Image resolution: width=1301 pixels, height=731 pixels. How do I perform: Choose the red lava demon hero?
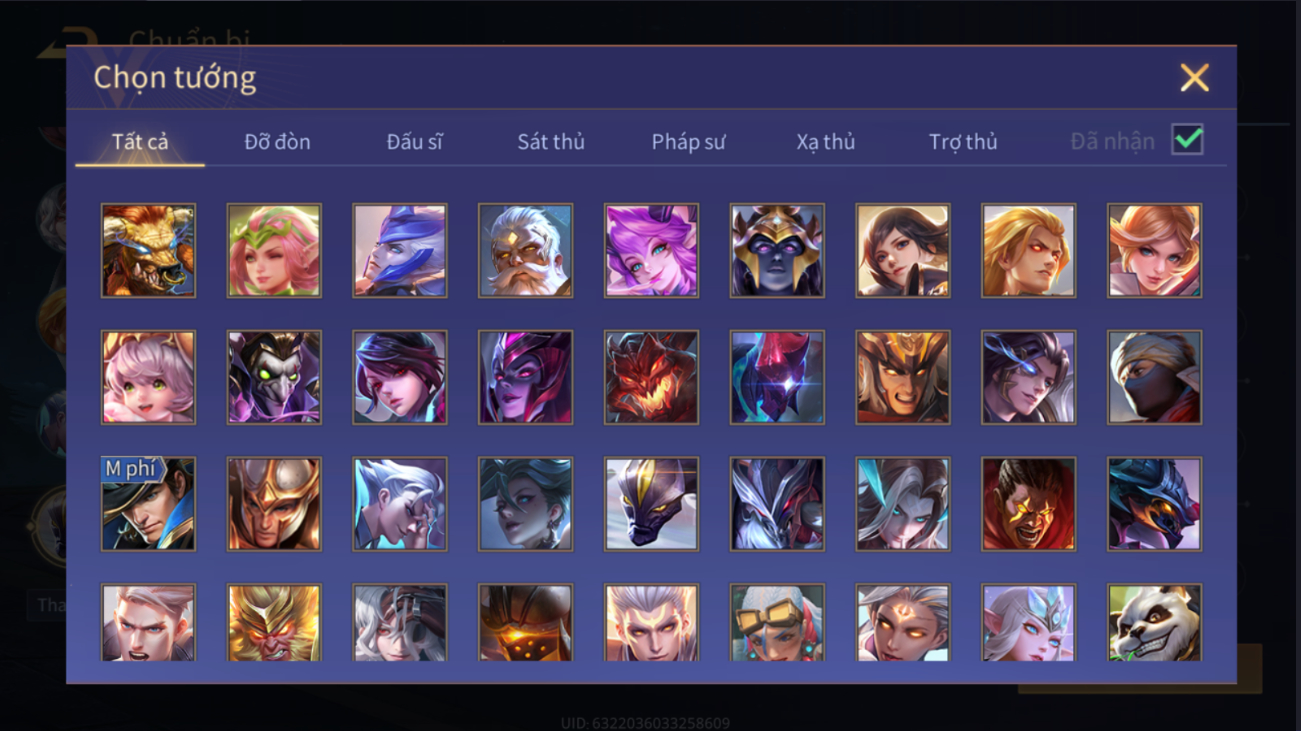coord(651,377)
